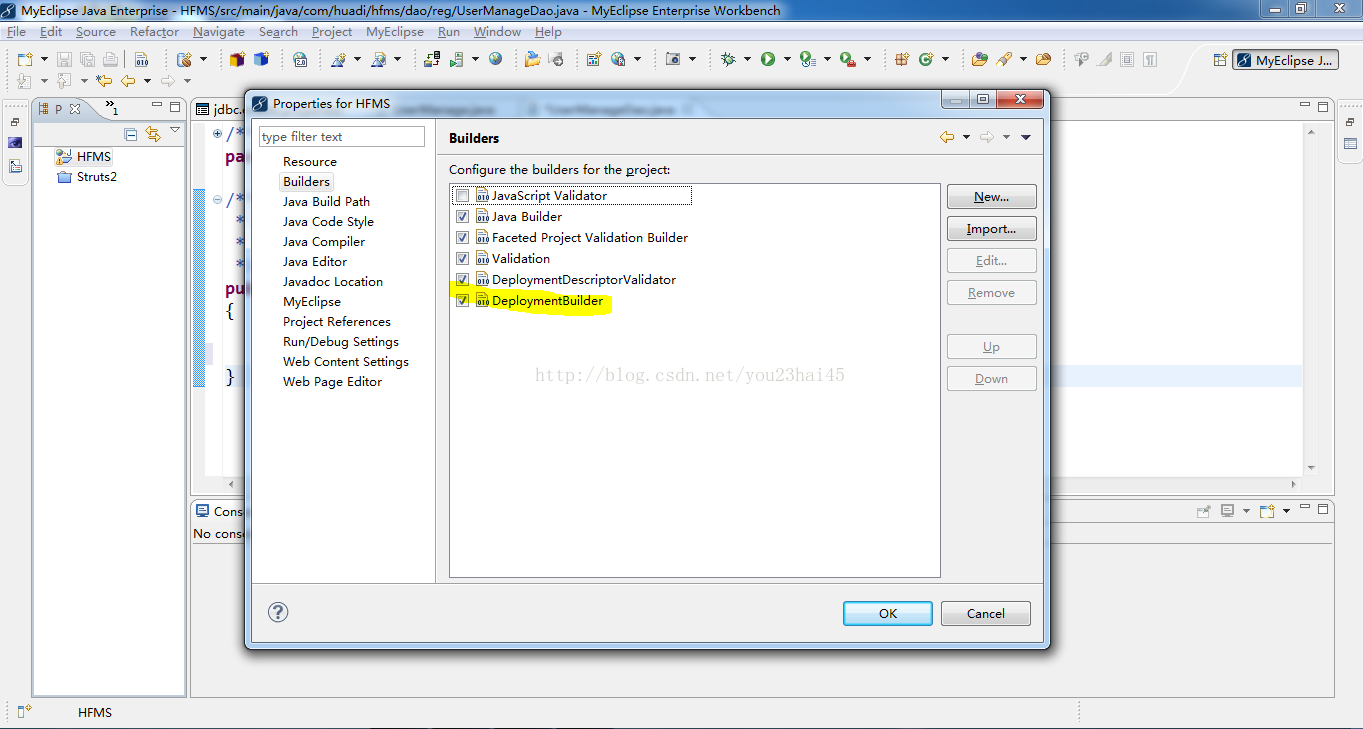Image resolution: width=1363 pixels, height=729 pixels.
Task: Open dropdown arrow beside green Run icon
Action: point(786,60)
